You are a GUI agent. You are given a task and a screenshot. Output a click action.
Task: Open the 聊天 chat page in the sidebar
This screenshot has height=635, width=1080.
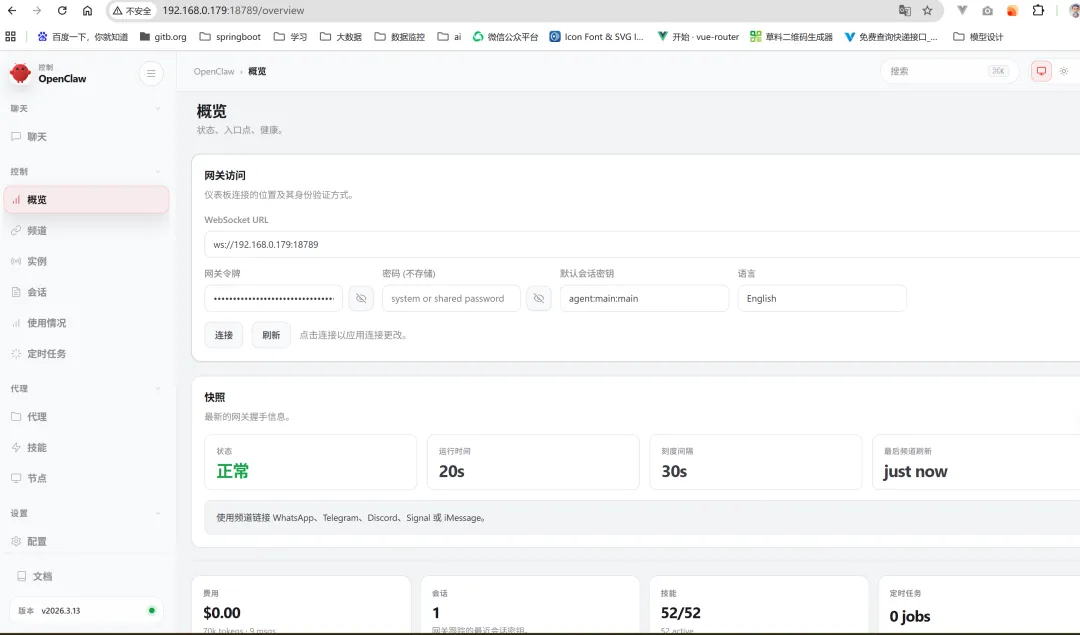point(86,137)
